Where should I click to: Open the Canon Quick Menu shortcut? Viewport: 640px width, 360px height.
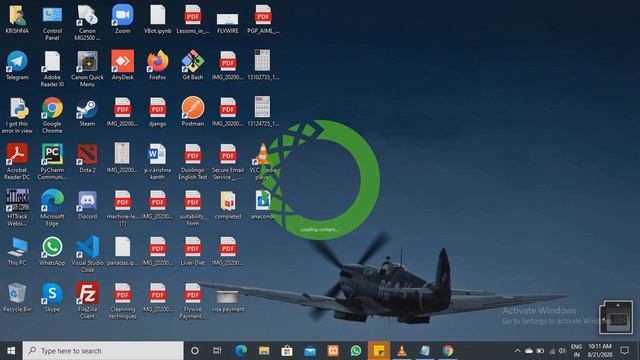tap(87, 69)
